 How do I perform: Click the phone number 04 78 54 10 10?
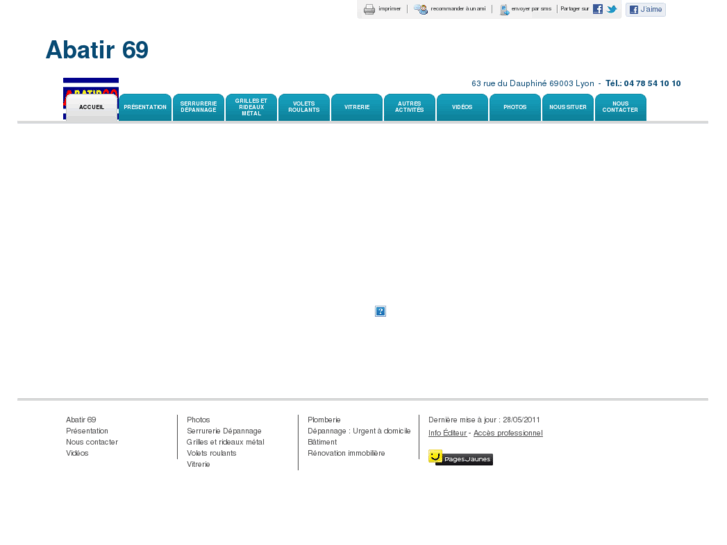pos(652,83)
